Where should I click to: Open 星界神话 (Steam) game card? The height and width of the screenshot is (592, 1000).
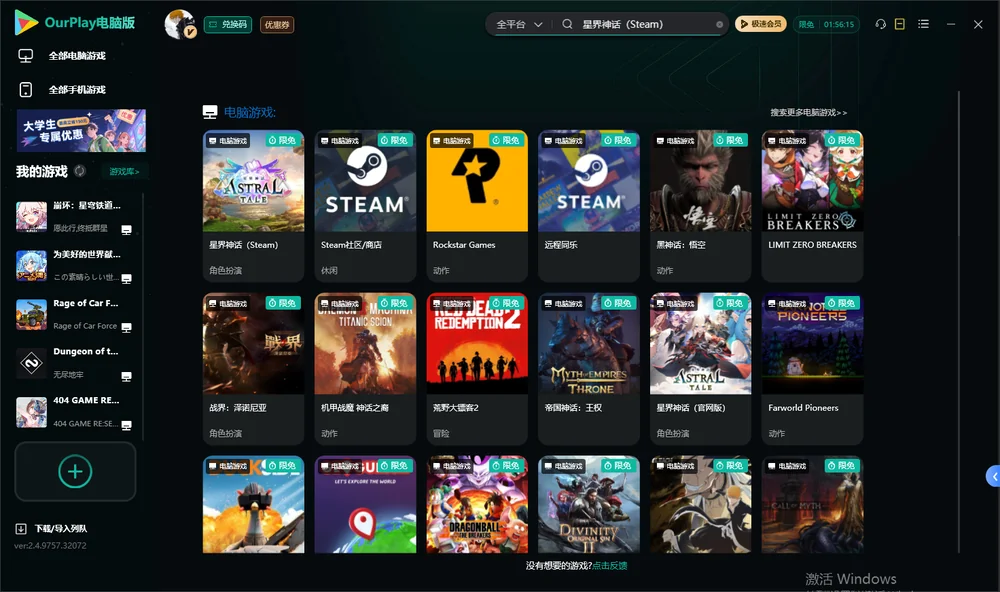[x=253, y=205]
